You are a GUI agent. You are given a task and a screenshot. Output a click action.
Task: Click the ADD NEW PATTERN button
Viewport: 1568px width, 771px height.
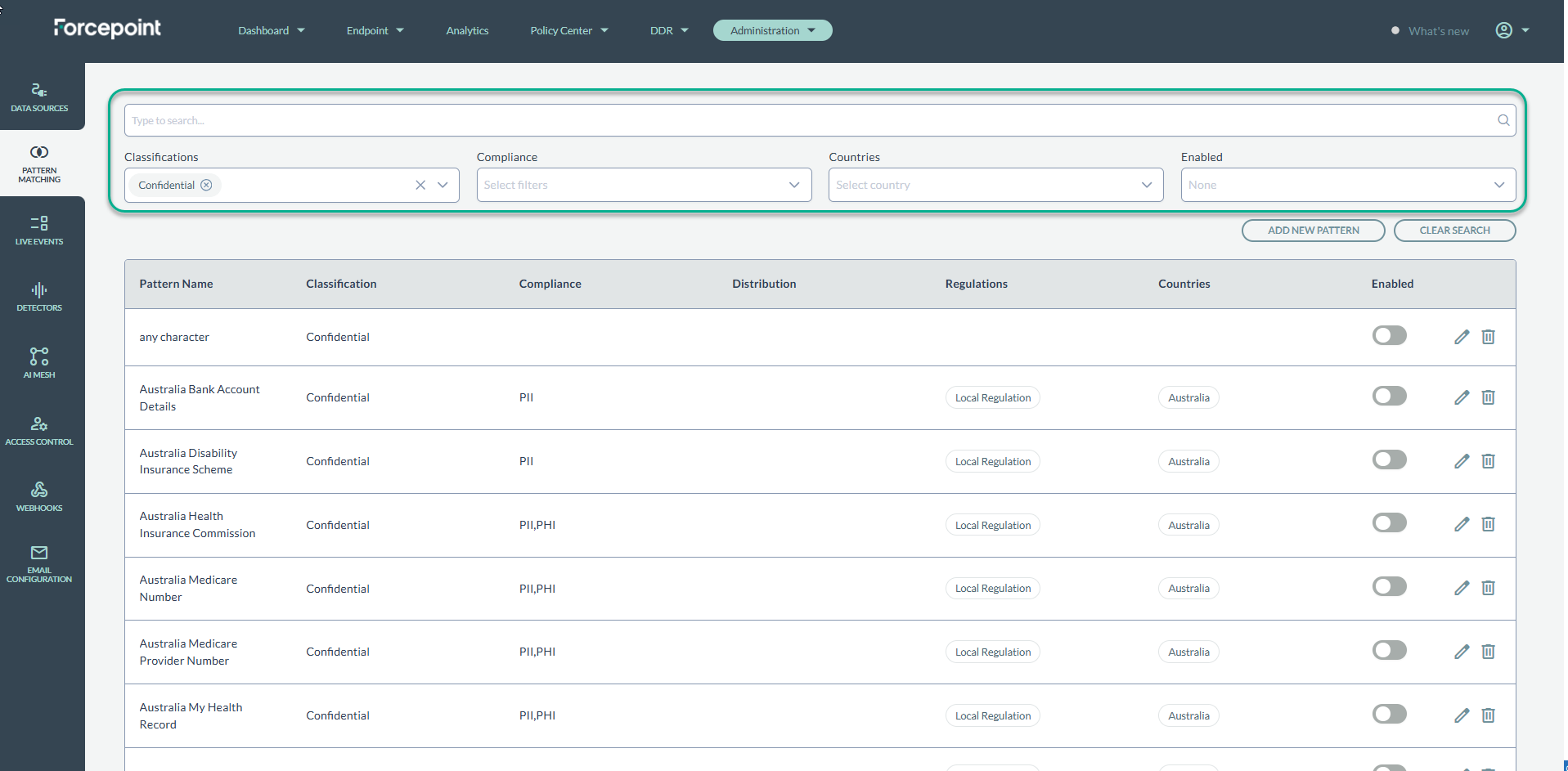(x=1313, y=231)
